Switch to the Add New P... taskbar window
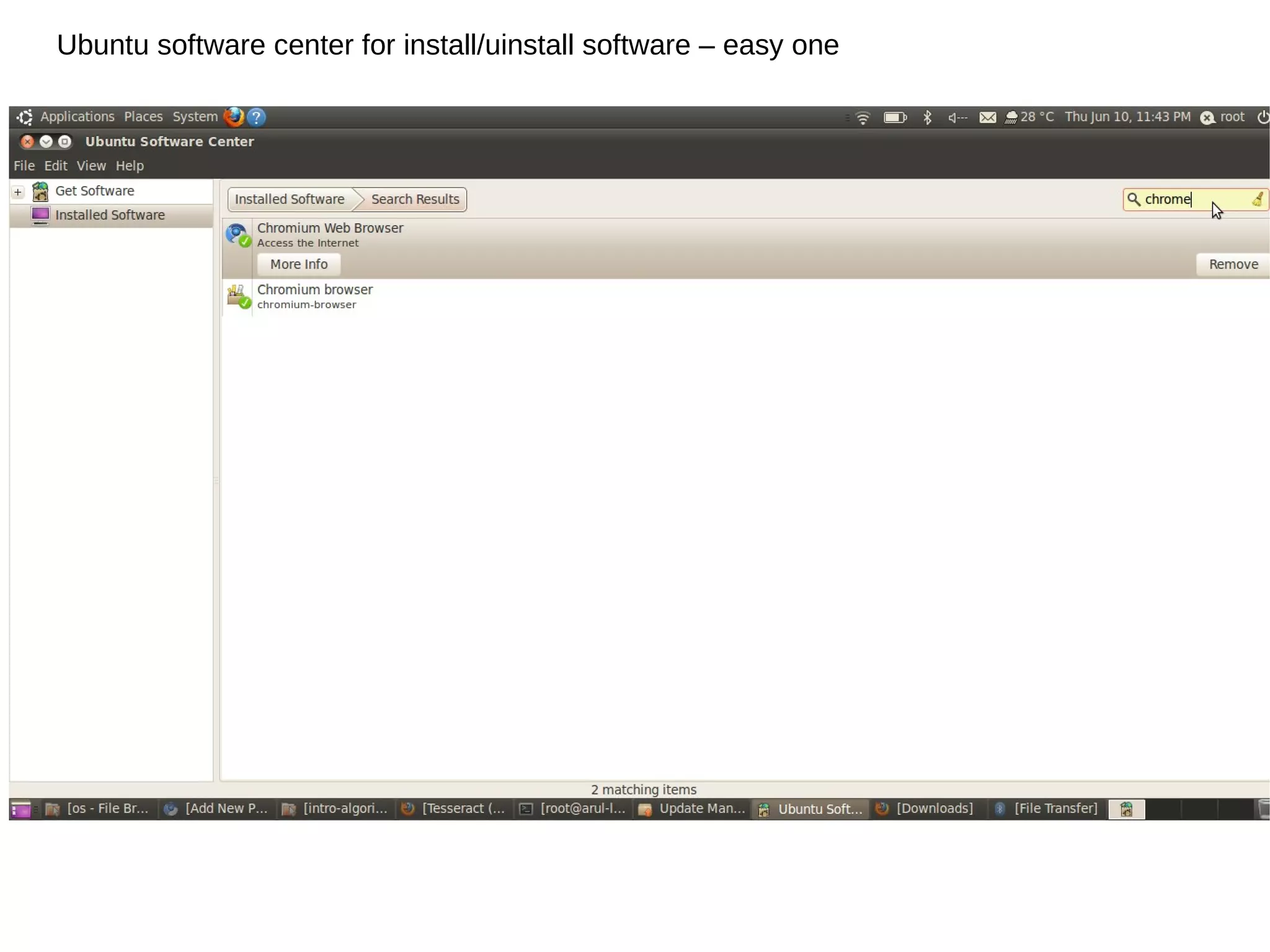This screenshot has width=1270, height=952. coord(215,809)
